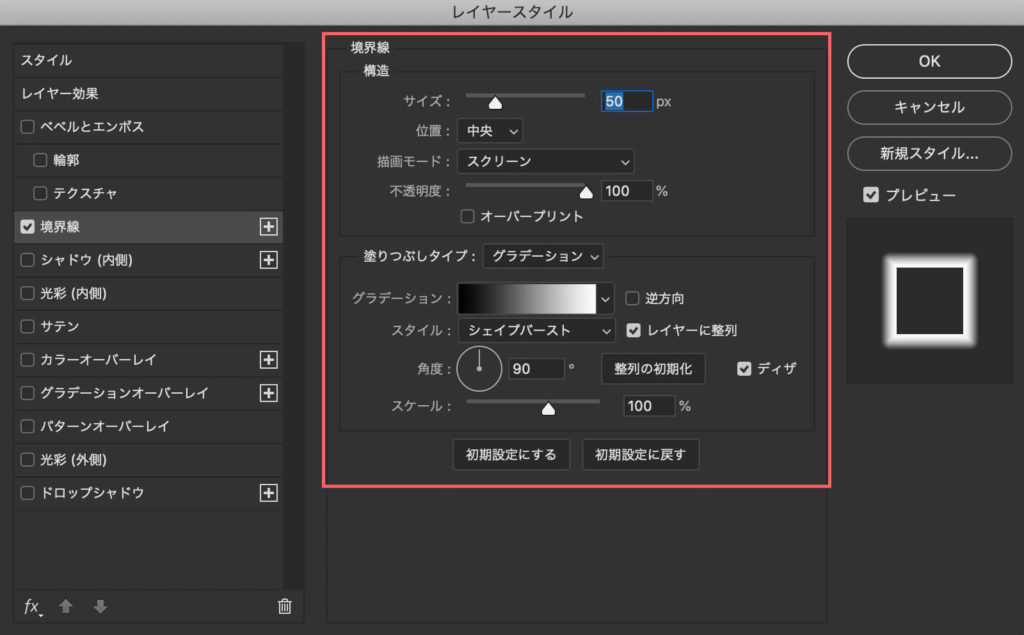
Task: Click the 整列の初期化 button
Action: (x=653, y=369)
